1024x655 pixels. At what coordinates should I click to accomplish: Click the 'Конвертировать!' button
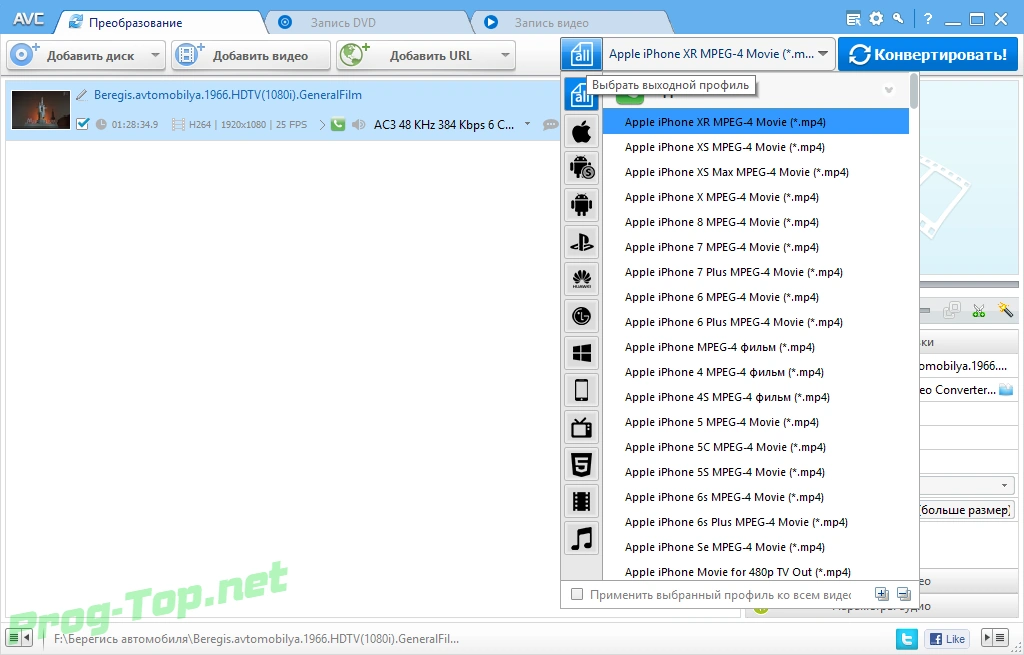927,54
